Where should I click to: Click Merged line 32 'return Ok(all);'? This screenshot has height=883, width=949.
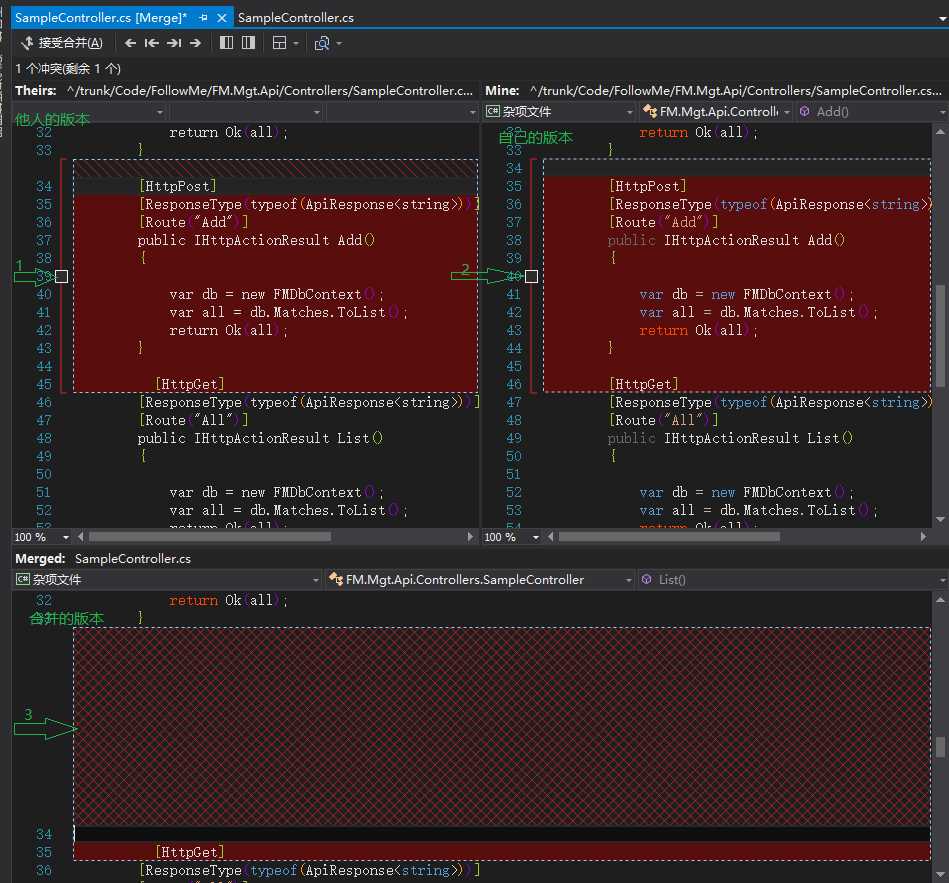pyautogui.click(x=228, y=600)
